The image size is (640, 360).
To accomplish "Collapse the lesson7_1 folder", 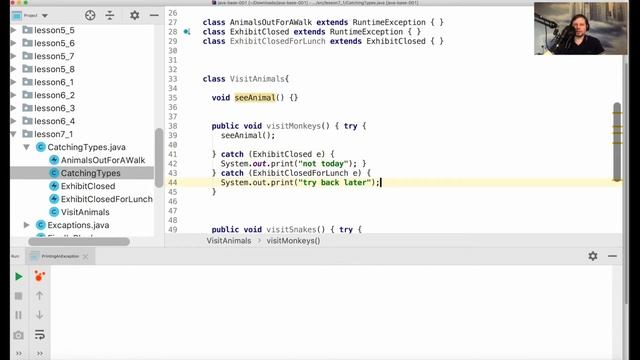I will coord(13,134).
